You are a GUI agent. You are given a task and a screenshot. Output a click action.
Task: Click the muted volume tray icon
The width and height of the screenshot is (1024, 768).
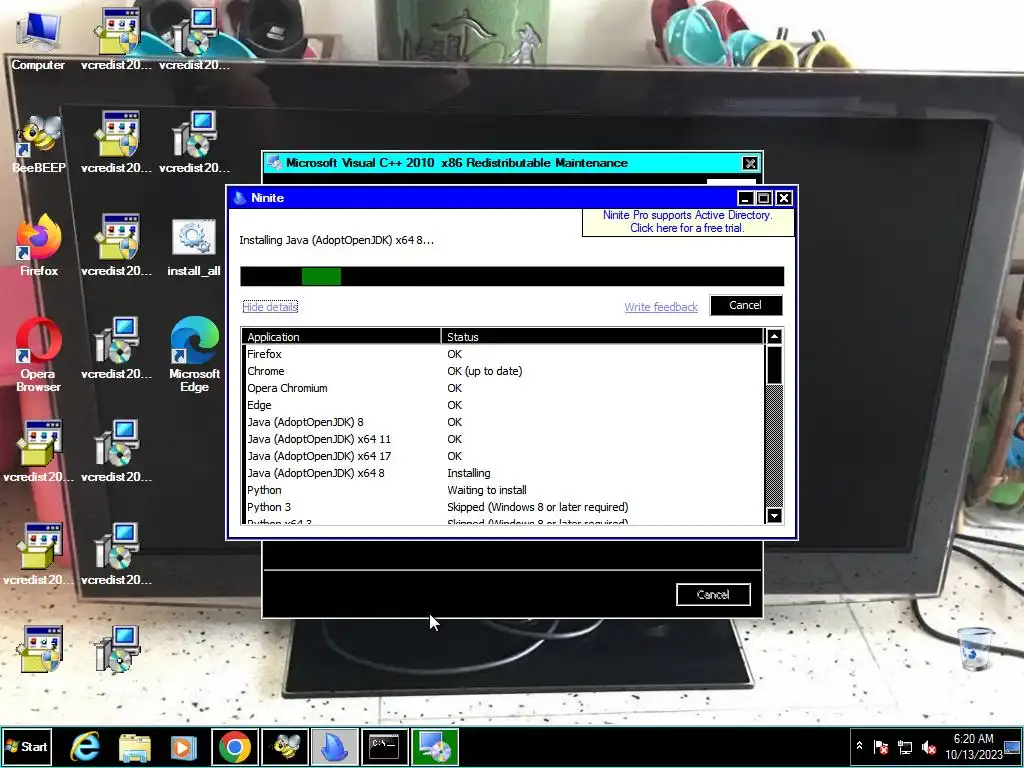(x=929, y=746)
